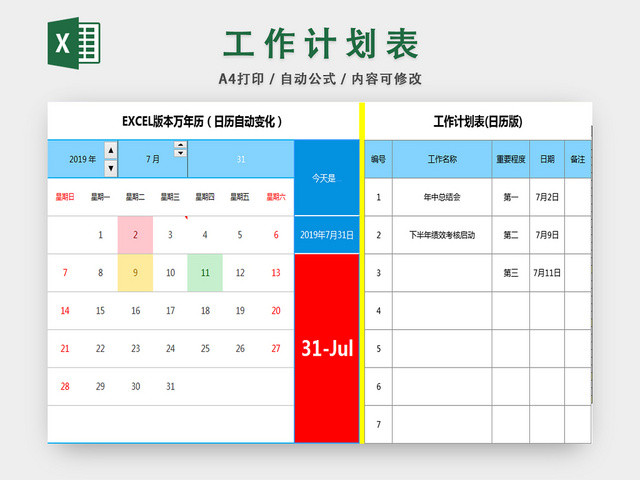Screen dimensions: 640x480
Task: Select the 7月9日 date cell
Action: 547,235
